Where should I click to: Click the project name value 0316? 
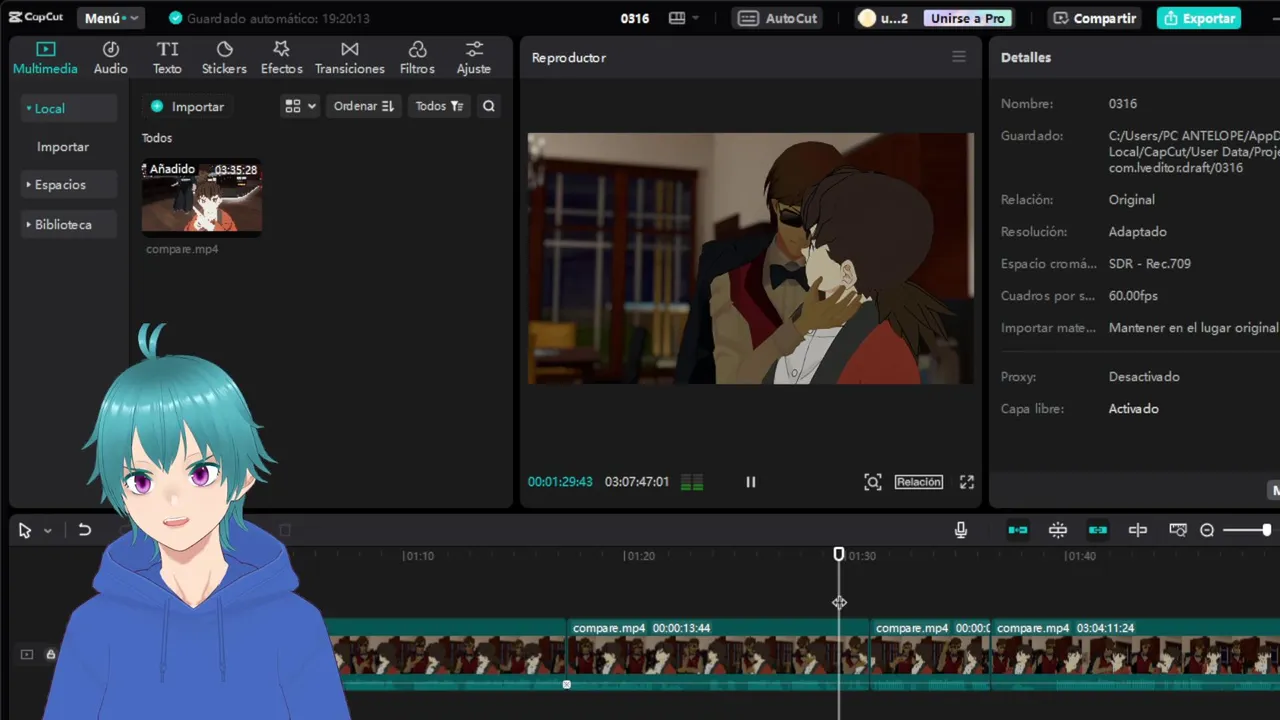click(x=1123, y=104)
